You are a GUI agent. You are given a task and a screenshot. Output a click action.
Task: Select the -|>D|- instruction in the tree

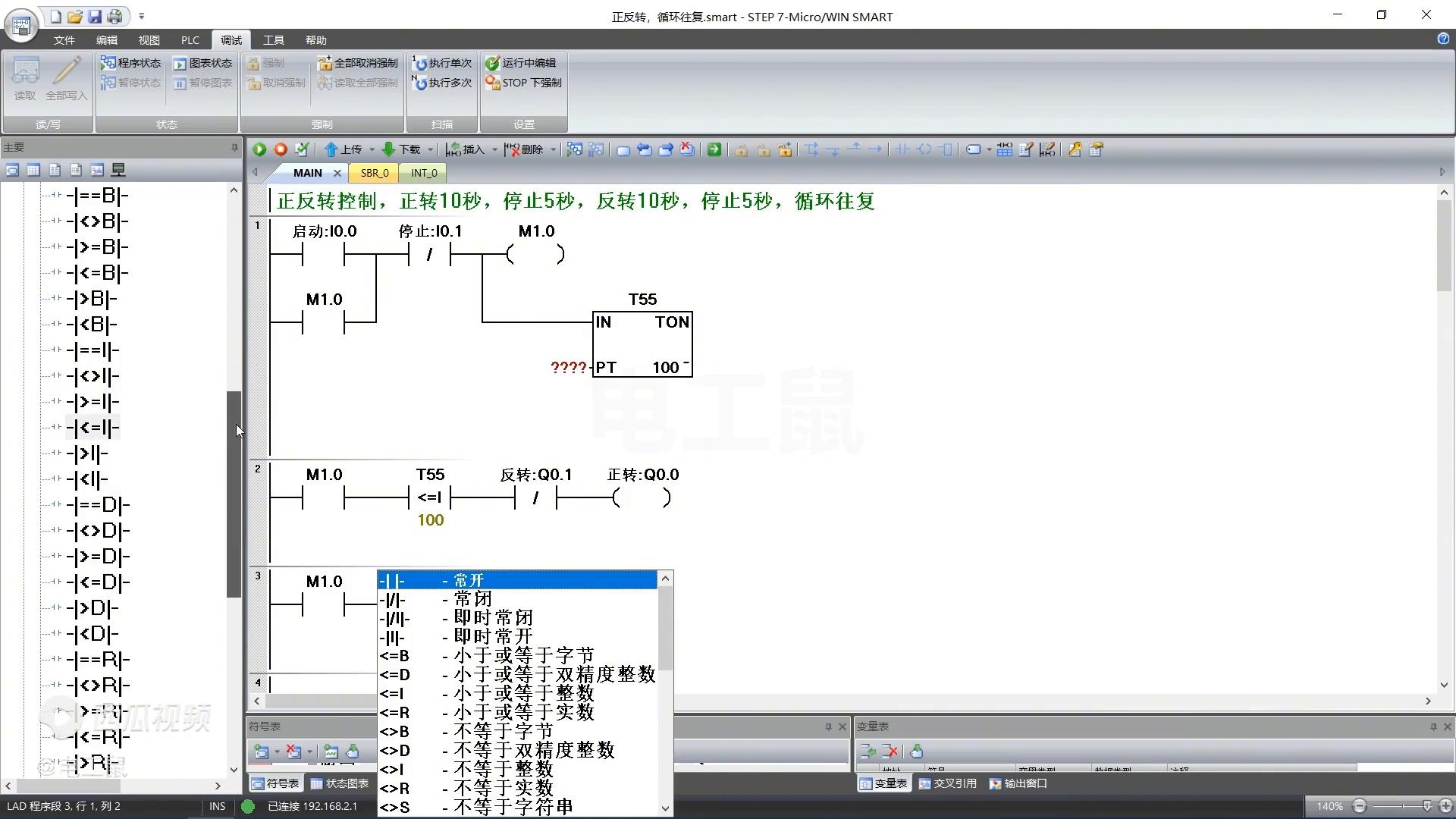[x=93, y=608]
